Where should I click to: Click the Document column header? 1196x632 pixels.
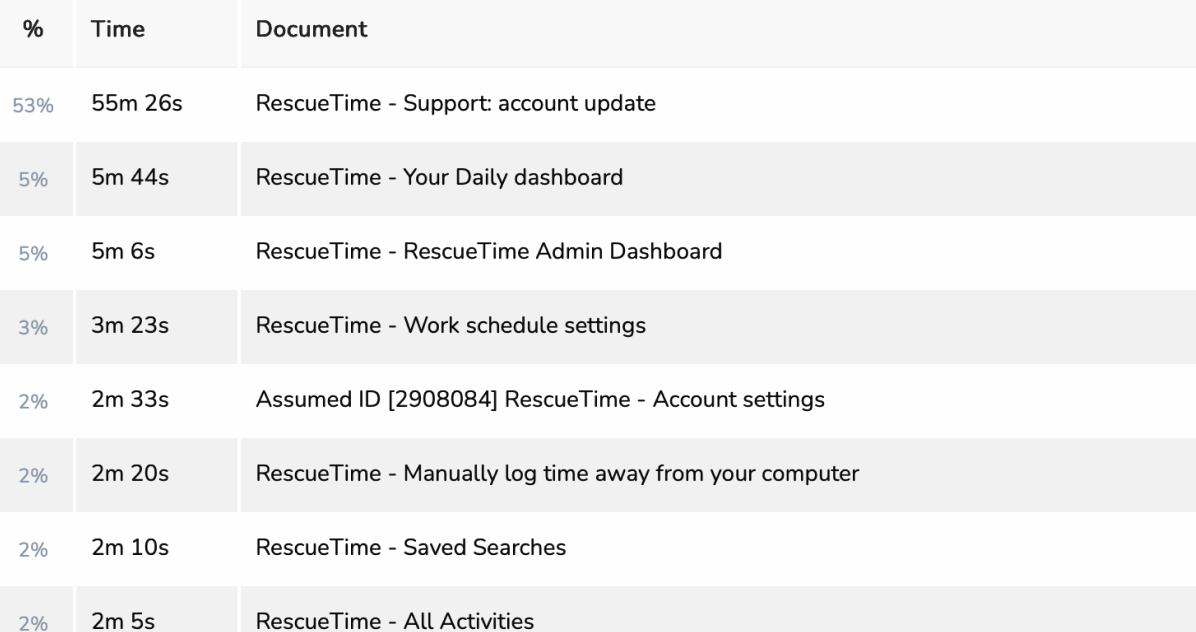(x=311, y=30)
